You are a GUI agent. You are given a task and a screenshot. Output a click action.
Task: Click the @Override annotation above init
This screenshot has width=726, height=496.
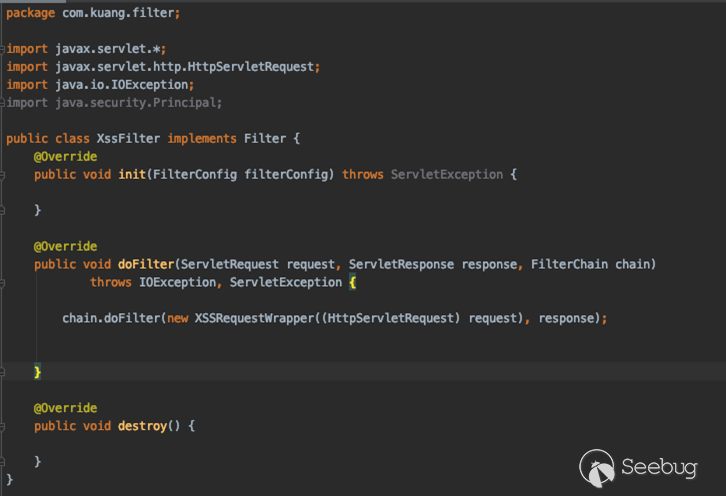click(x=65, y=156)
